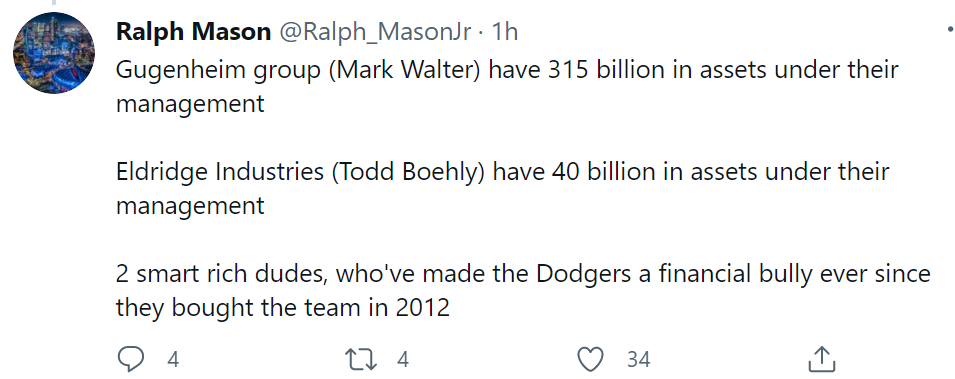
Task: Click the reply speech bubble icon
Action: point(130,359)
